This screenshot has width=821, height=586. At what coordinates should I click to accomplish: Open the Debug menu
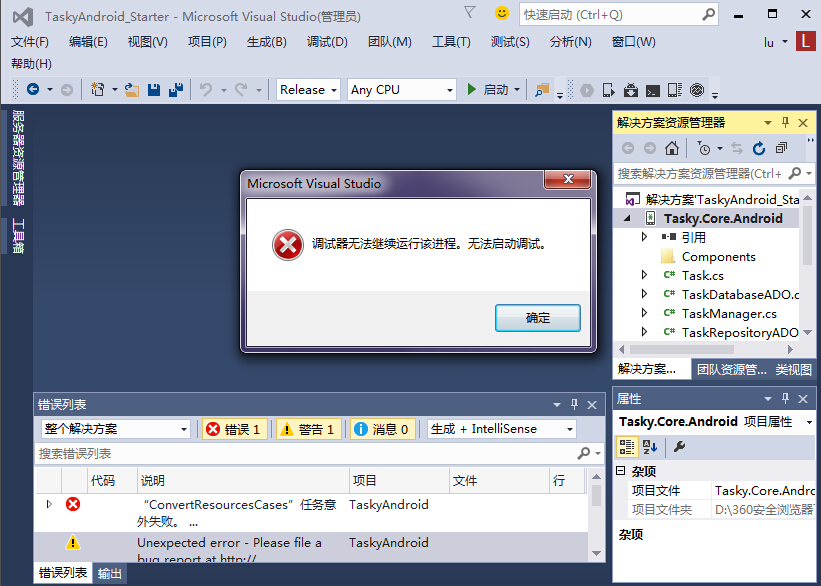327,42
